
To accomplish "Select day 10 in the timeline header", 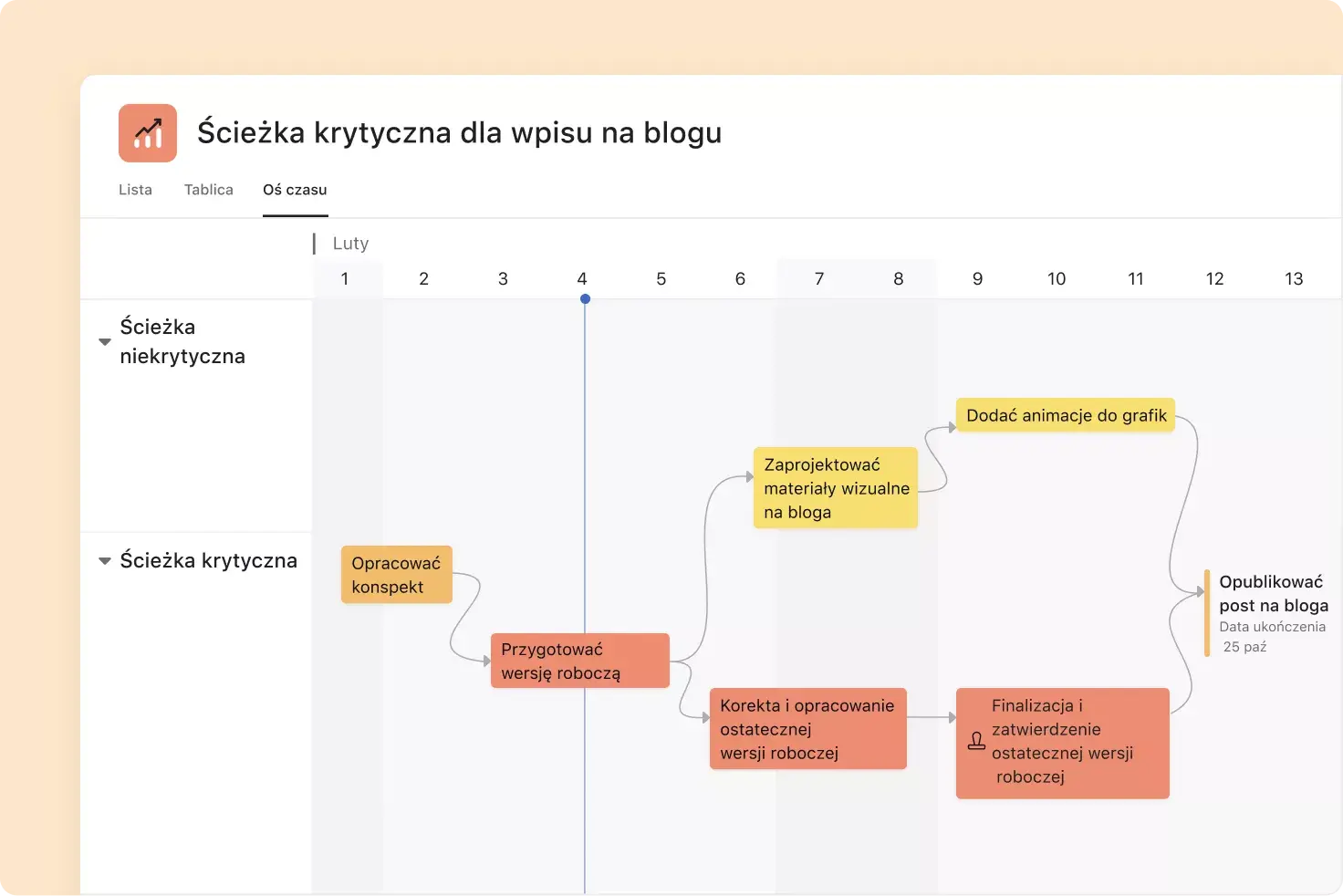I will 1057,279.
